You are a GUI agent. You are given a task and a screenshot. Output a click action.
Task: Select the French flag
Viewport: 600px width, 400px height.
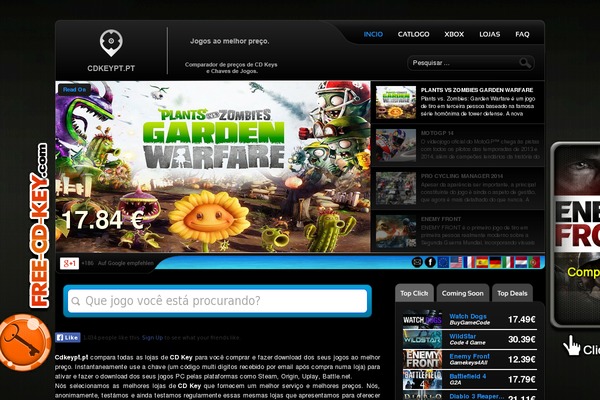[x=469, y=262]
